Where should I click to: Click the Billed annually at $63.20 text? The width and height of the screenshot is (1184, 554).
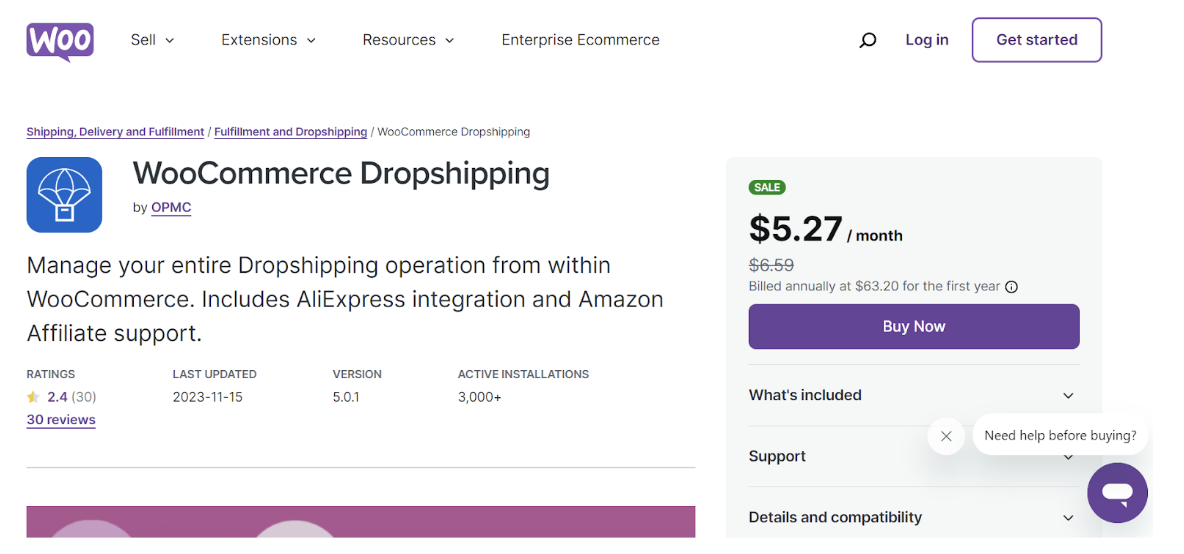874,287
